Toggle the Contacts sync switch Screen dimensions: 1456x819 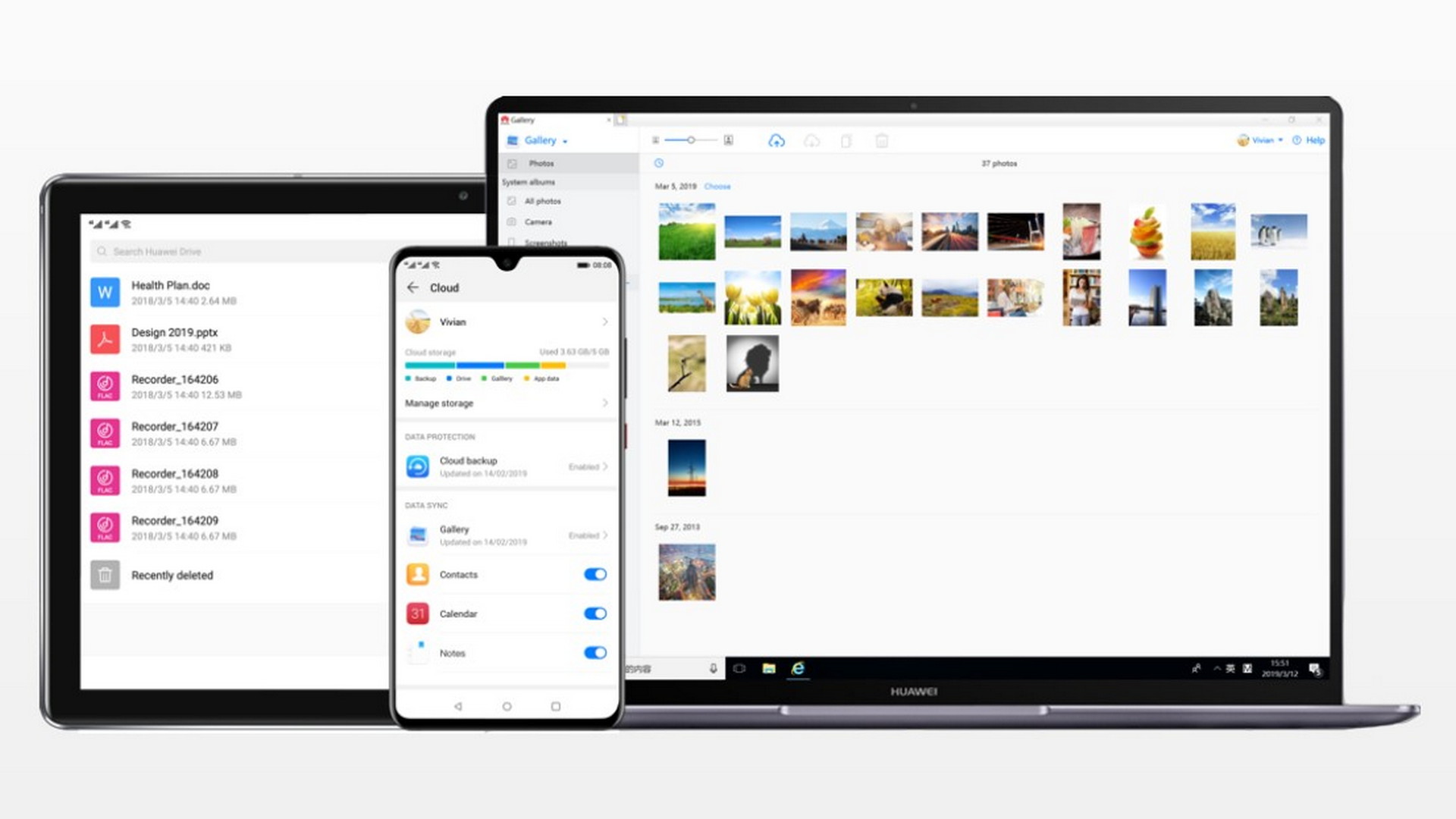(595, 574)
